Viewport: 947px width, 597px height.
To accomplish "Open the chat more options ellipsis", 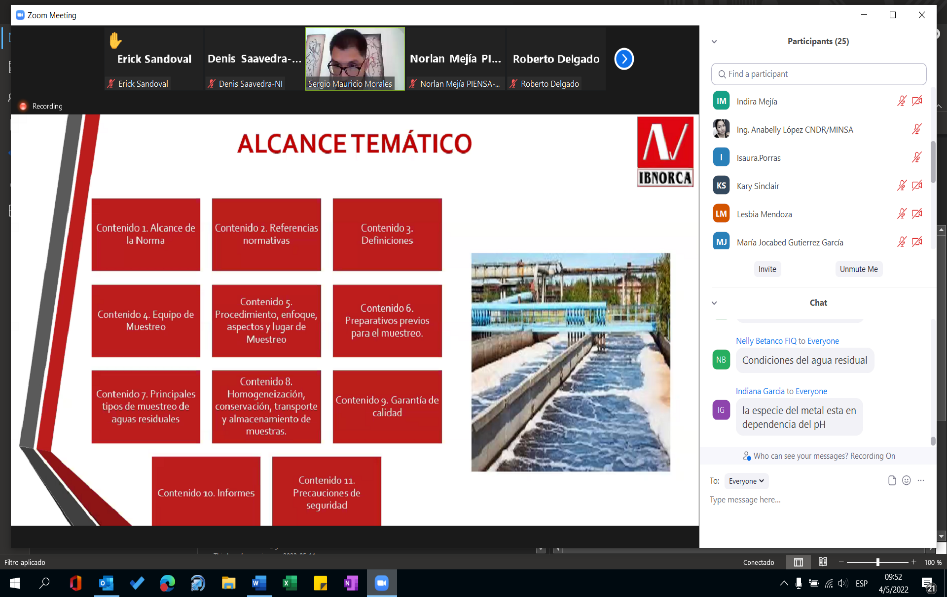I will point(920,480).
